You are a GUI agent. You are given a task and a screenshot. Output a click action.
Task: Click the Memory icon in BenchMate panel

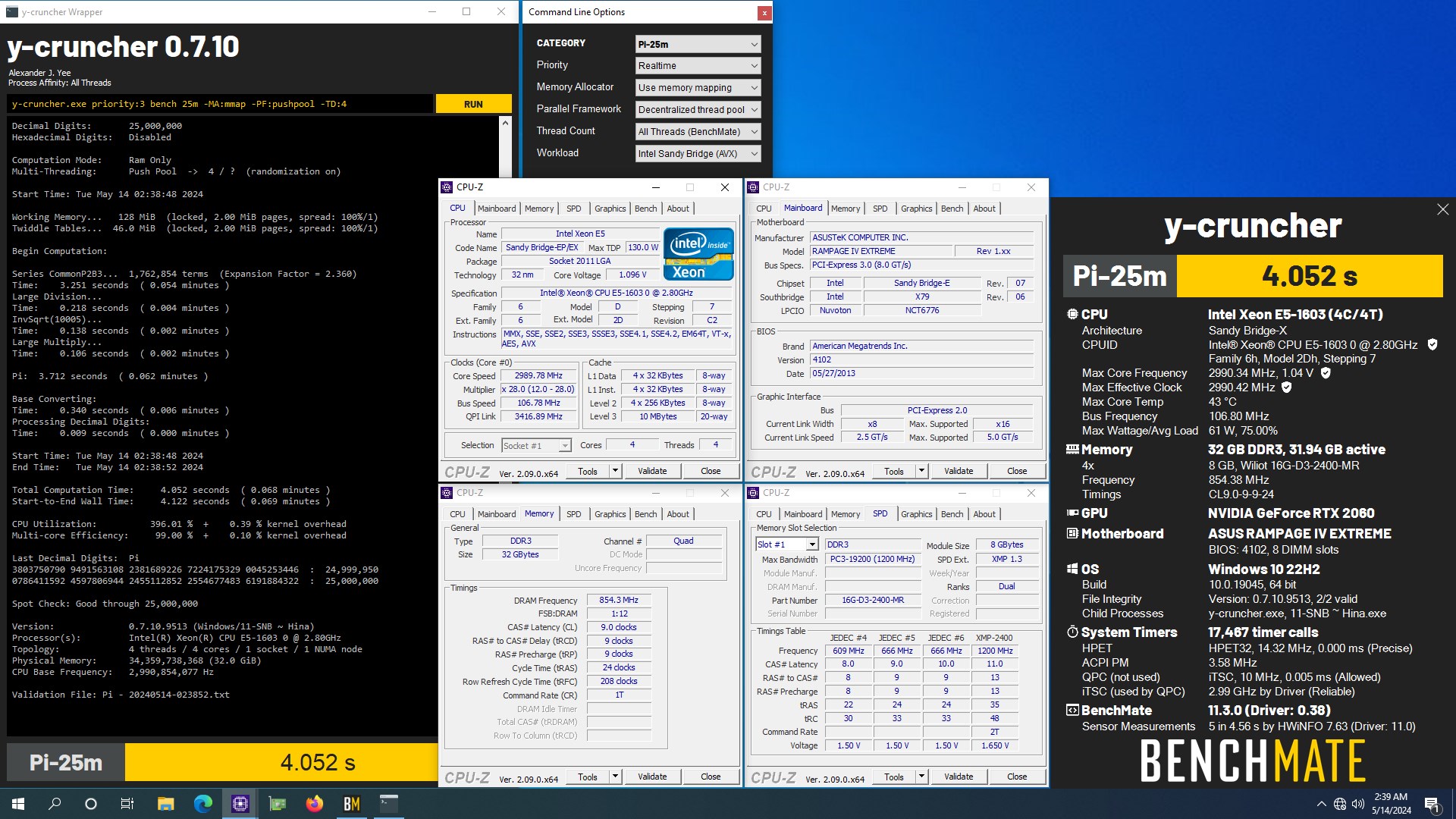click(1072, 449)
